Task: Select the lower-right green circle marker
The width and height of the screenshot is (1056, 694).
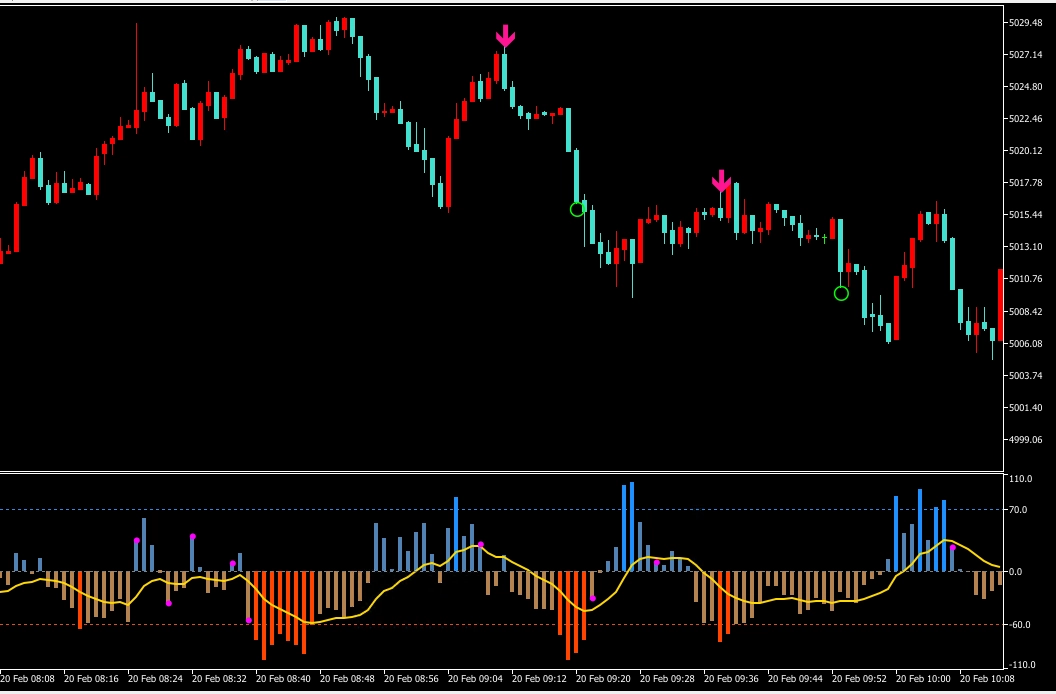Action: point(841,293)
